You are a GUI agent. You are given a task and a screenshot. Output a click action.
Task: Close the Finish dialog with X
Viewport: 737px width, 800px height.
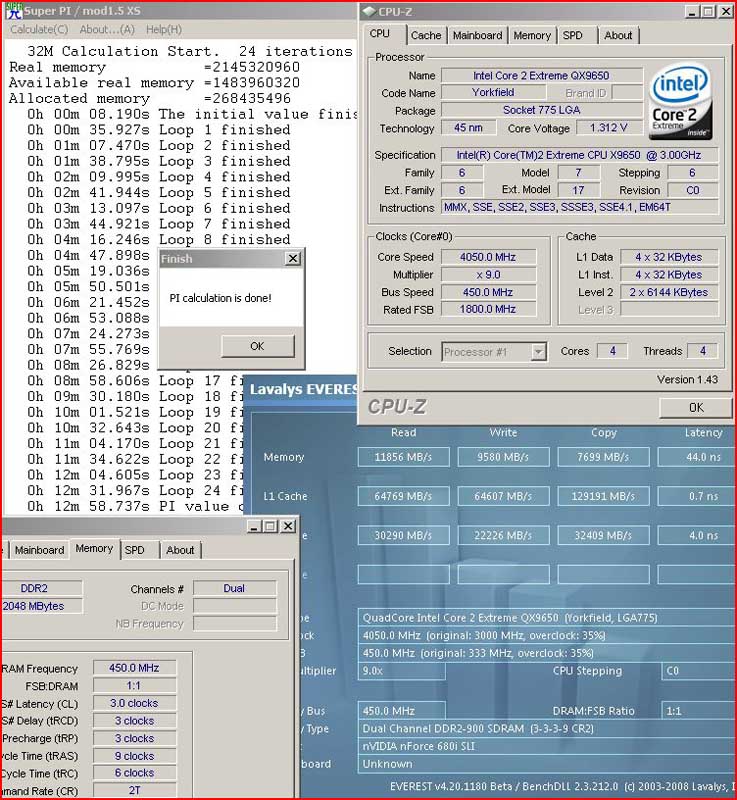click(x=293, y=259)
